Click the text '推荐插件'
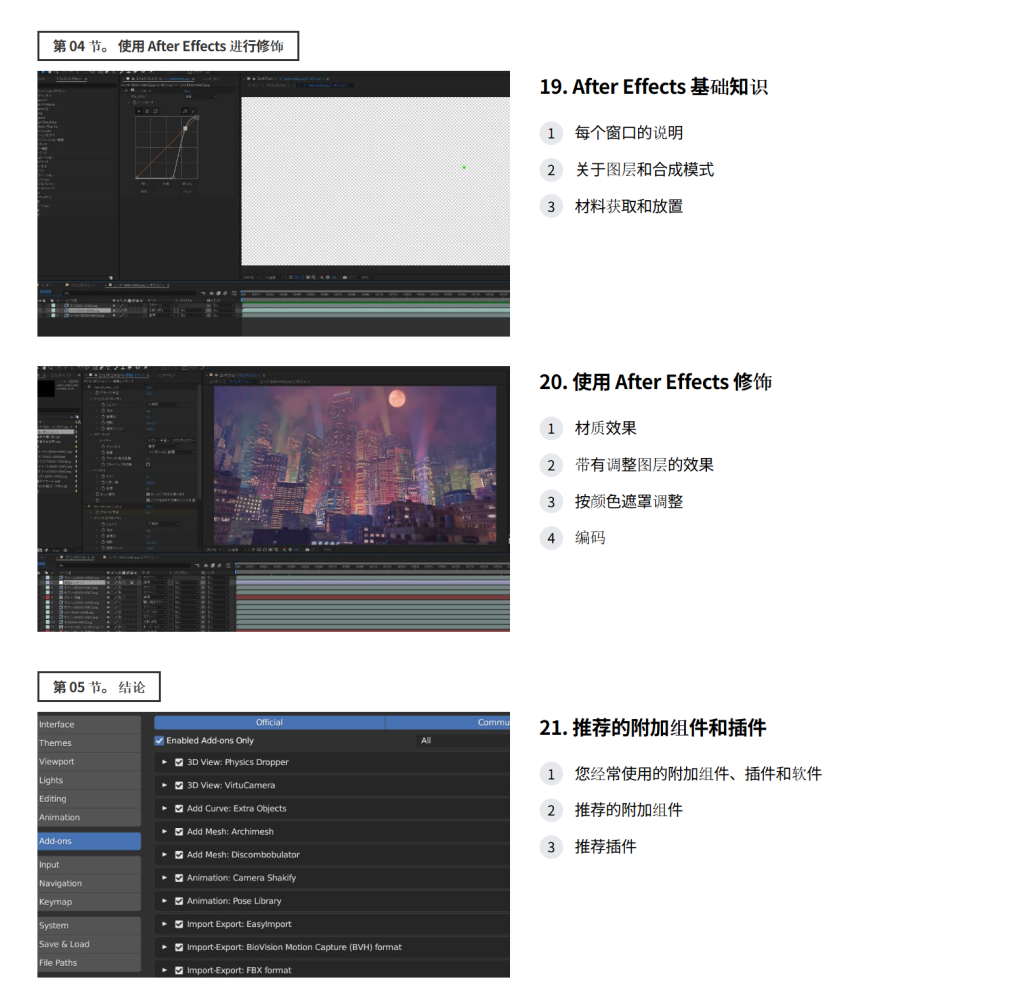1024x994 pixels. click(605, 847)
